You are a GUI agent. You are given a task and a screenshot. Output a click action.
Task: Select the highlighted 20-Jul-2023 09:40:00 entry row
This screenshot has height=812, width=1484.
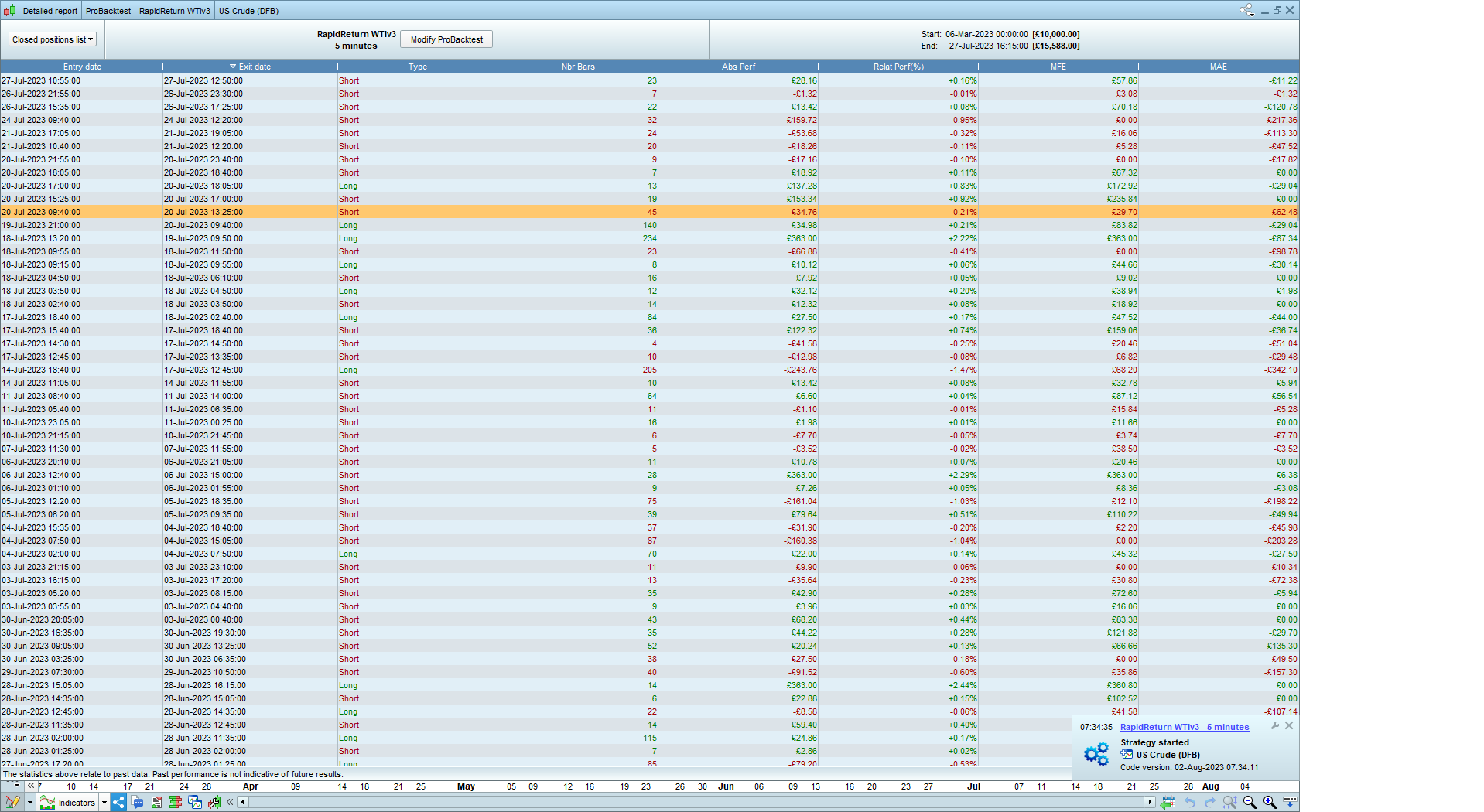tap(650, 212)
